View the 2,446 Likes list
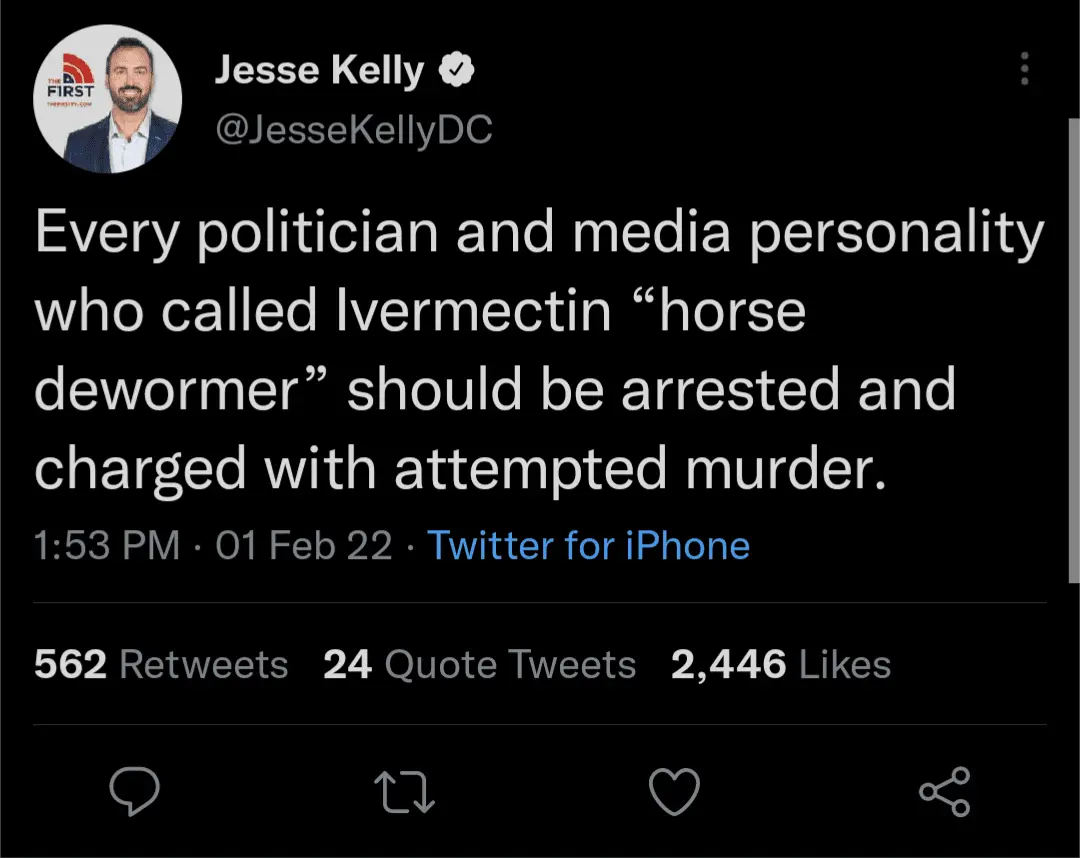Image resolution: width=1080 pixels, height=858 pixels. pos(780,665)
